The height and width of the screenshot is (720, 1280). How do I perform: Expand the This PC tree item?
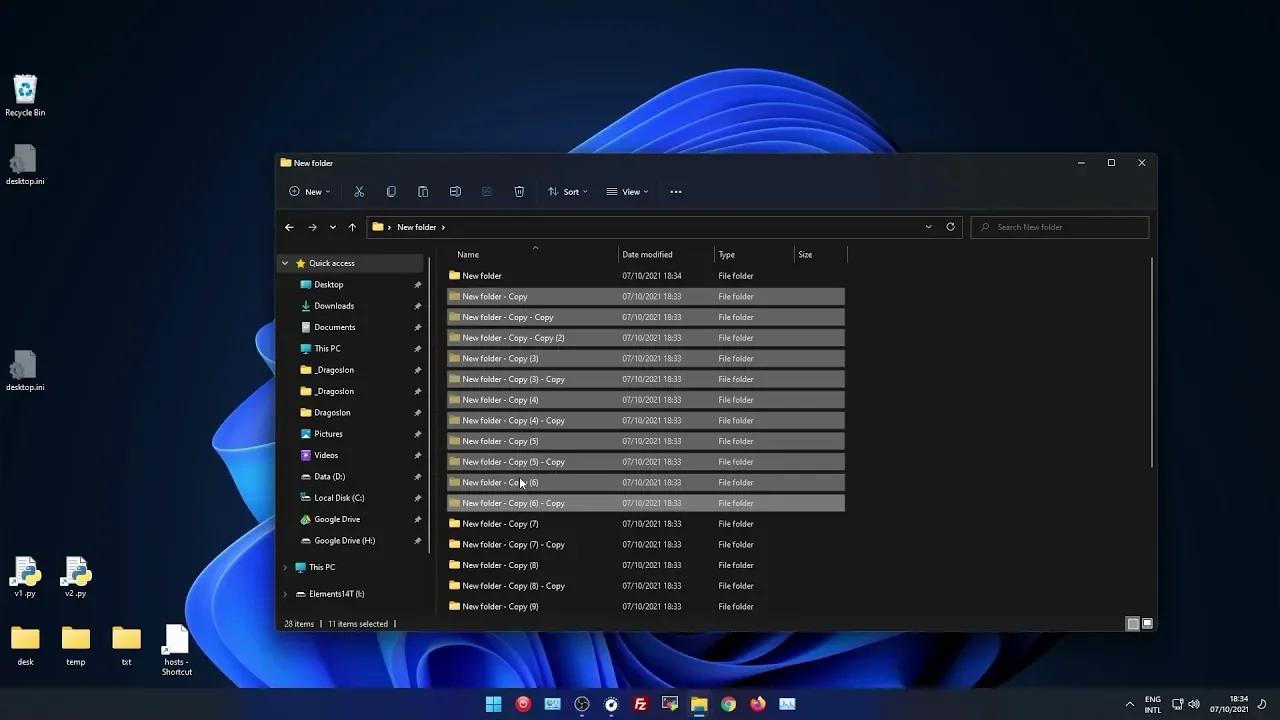285,567
